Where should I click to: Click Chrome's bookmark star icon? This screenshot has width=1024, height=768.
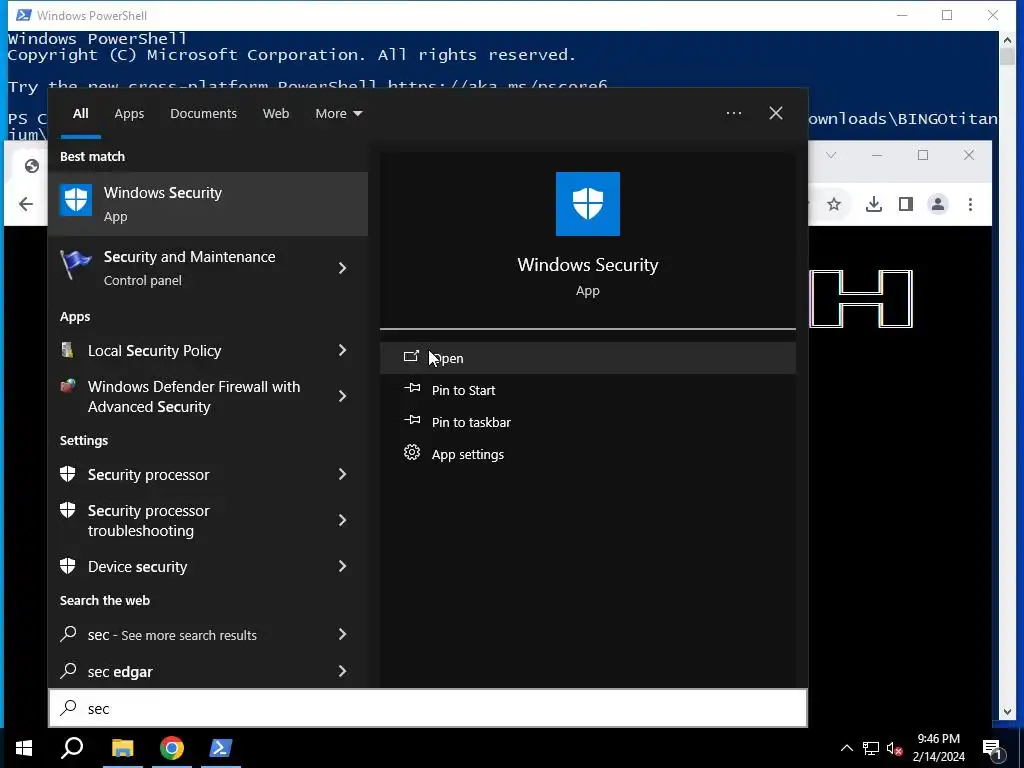click(x=834, y=204)
